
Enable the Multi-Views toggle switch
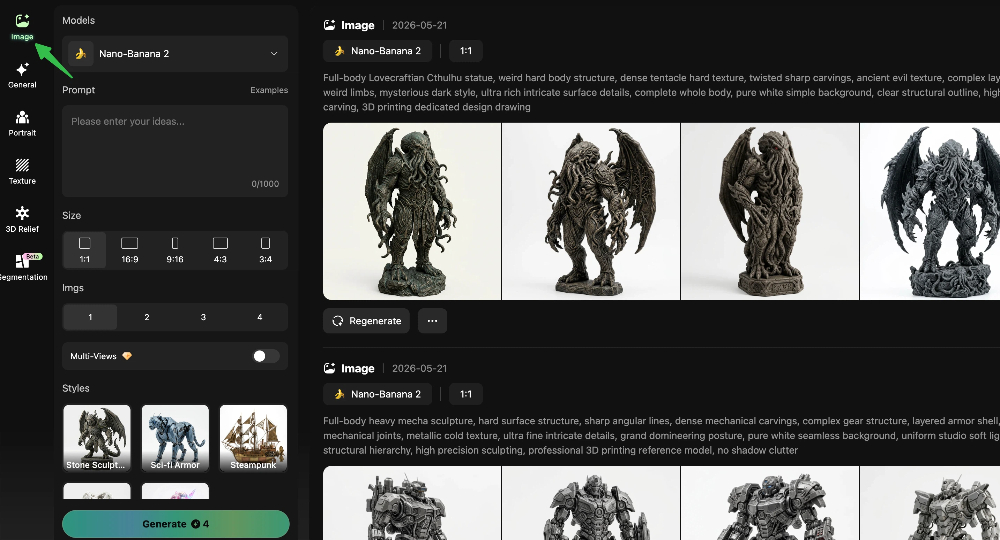(266, 356)
